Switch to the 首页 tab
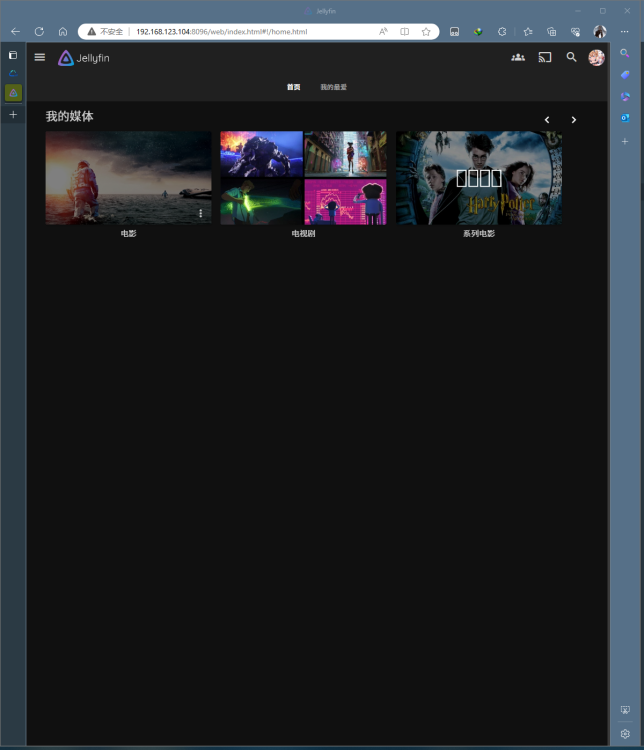Screen dimensions: 644x750 tap(293, 87)
